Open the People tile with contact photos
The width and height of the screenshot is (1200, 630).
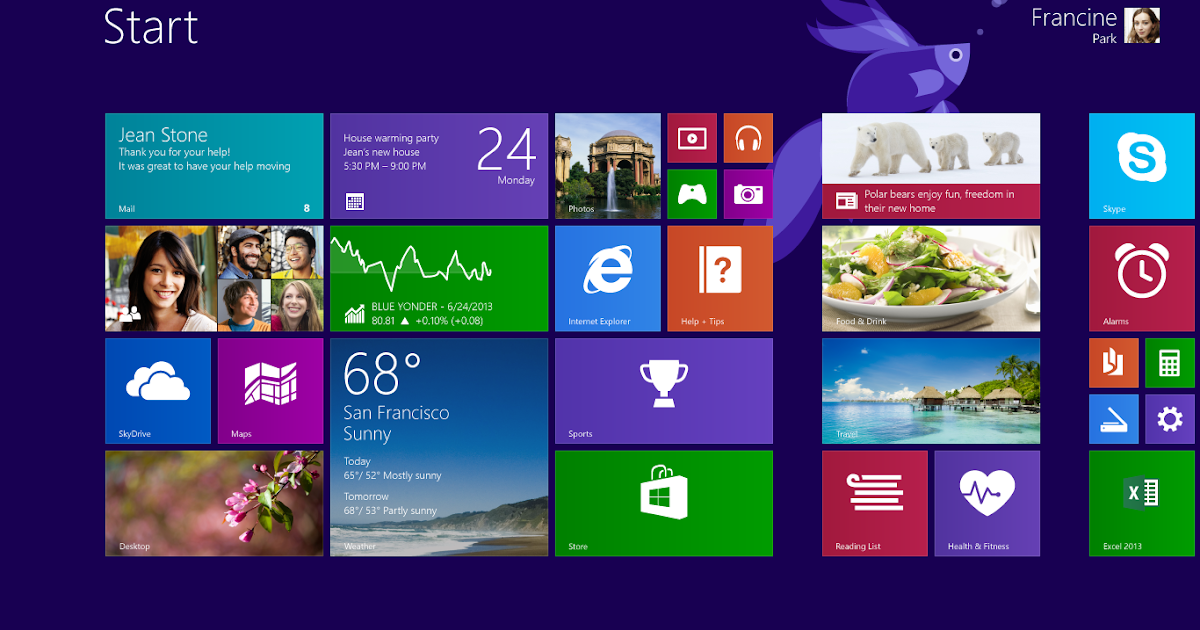214,278
